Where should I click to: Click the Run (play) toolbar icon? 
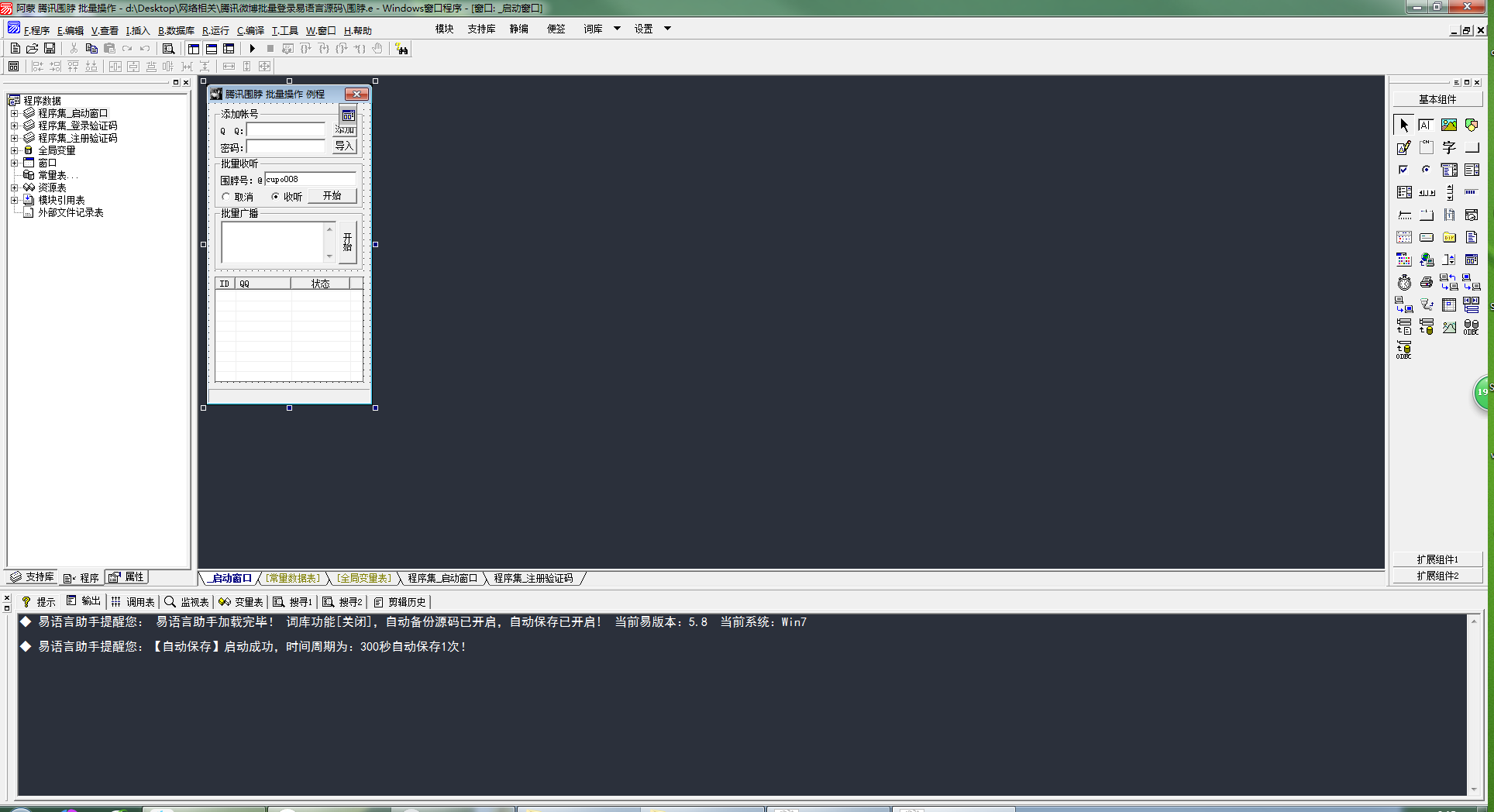252,49
